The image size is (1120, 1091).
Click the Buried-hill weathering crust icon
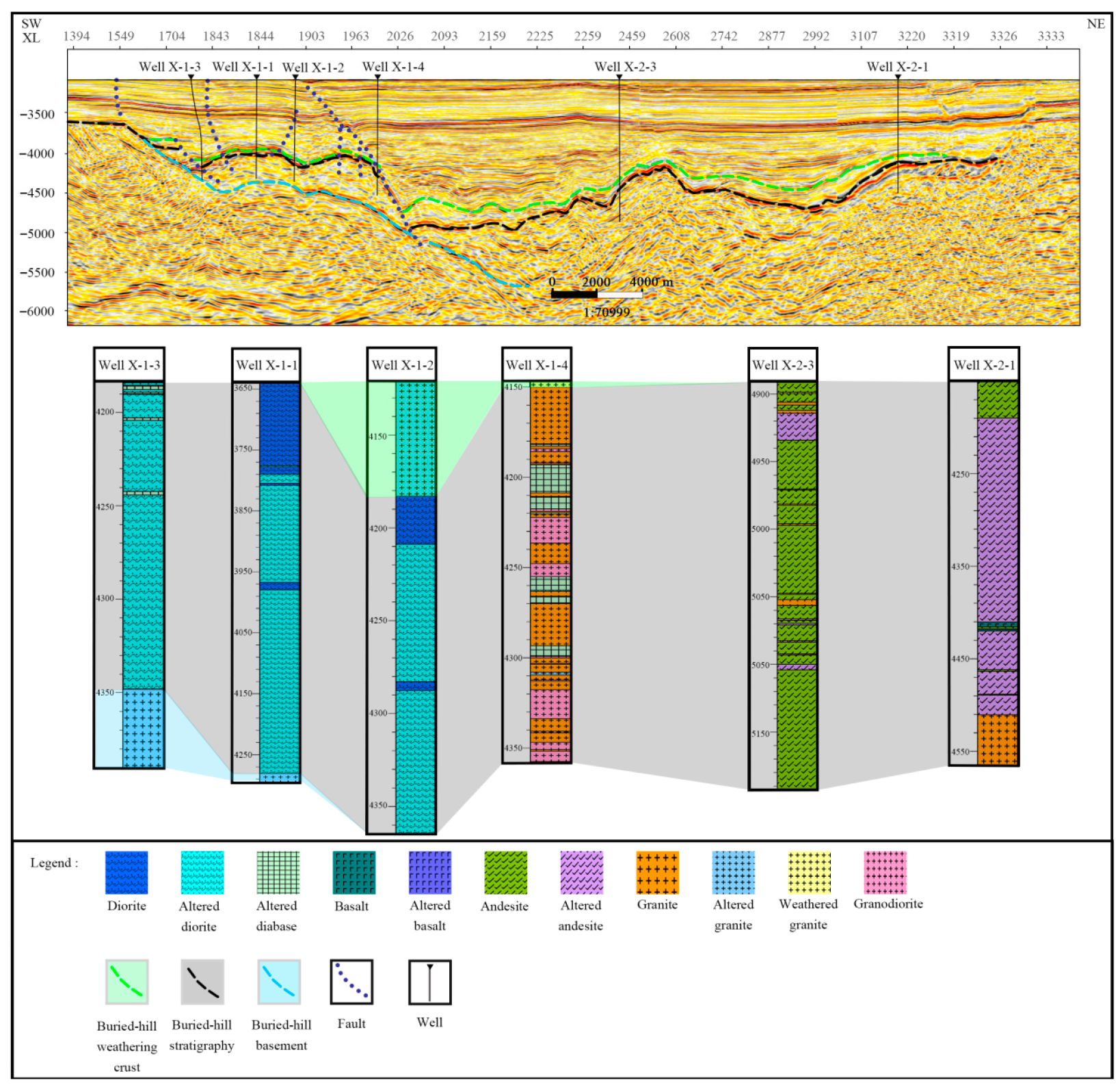point(126,982)
